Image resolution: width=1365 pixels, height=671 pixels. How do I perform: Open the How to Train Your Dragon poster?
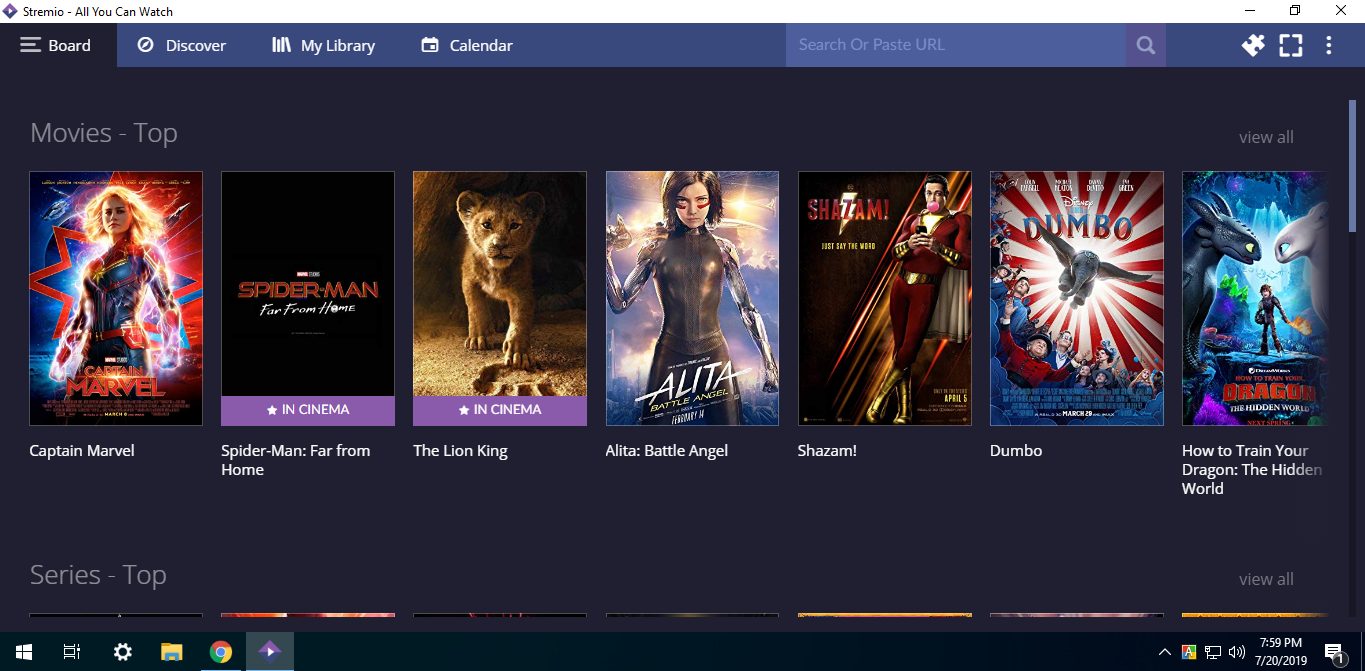pyautogui.click(x=1255, y=298)
